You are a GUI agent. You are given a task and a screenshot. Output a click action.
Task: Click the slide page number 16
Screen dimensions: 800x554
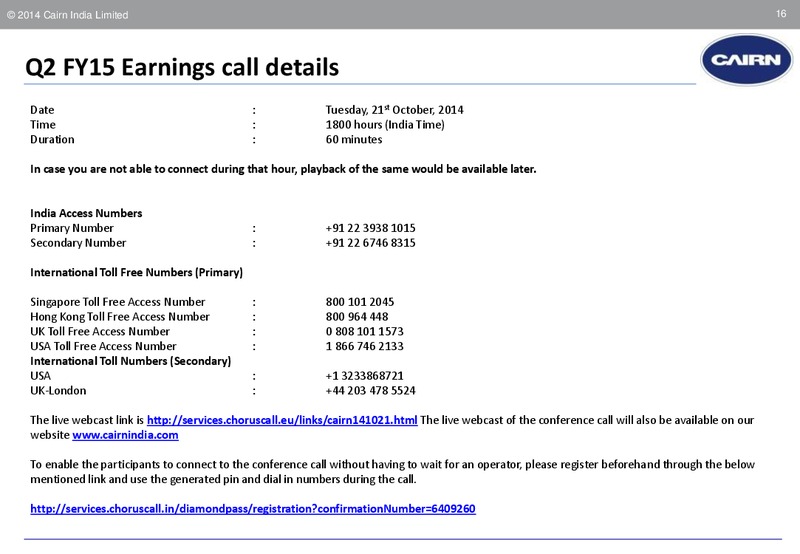(x=781, y=14)
